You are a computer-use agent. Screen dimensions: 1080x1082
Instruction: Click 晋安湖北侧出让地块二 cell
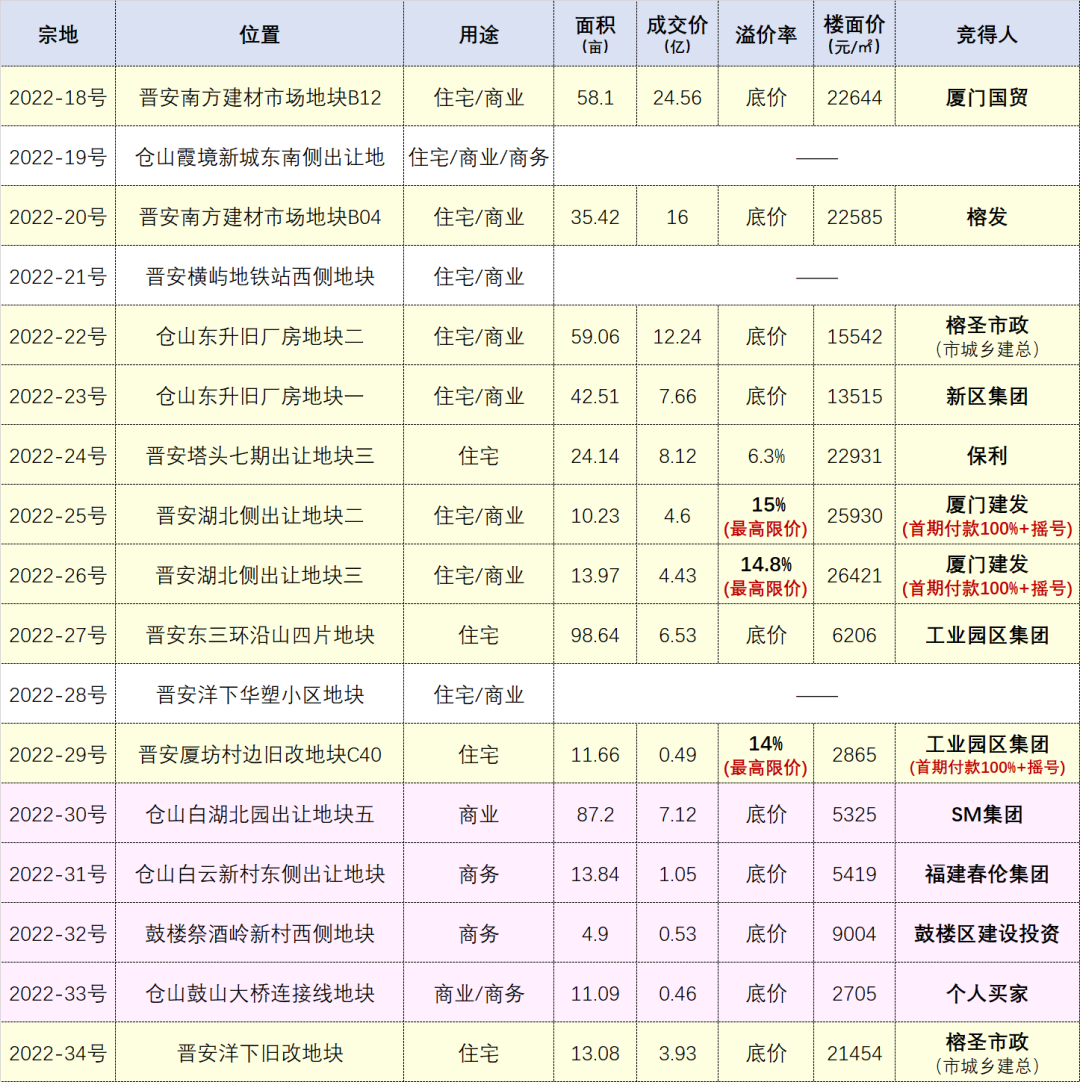[259, 515]
